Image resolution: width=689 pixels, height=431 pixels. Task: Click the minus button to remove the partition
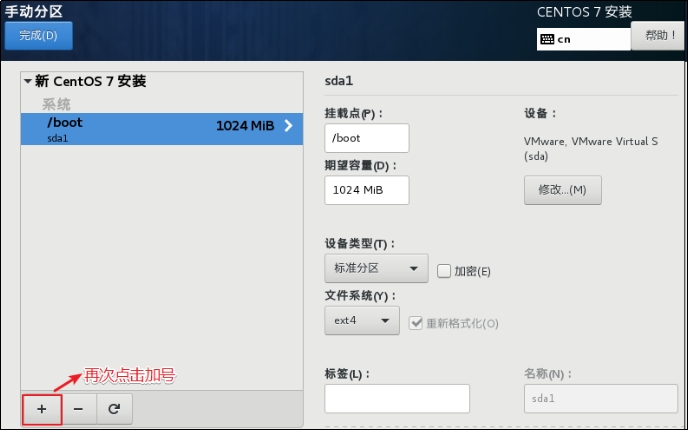78,409
